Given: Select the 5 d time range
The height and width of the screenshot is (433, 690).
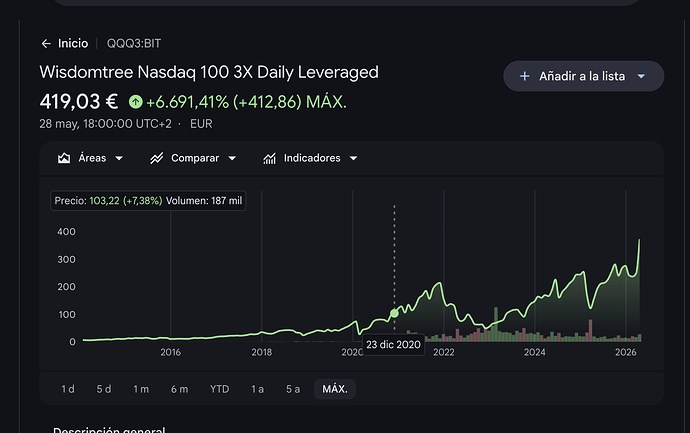Looking at the screenshot, I should [x=104, y=389].
